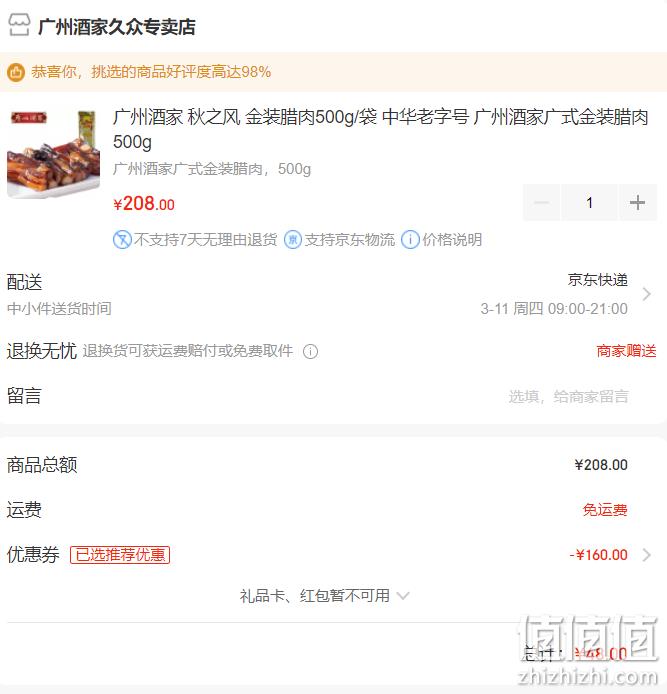Tap the no 7-day return icon
Screen dimensions: 667x694
[x=122, y=240]
